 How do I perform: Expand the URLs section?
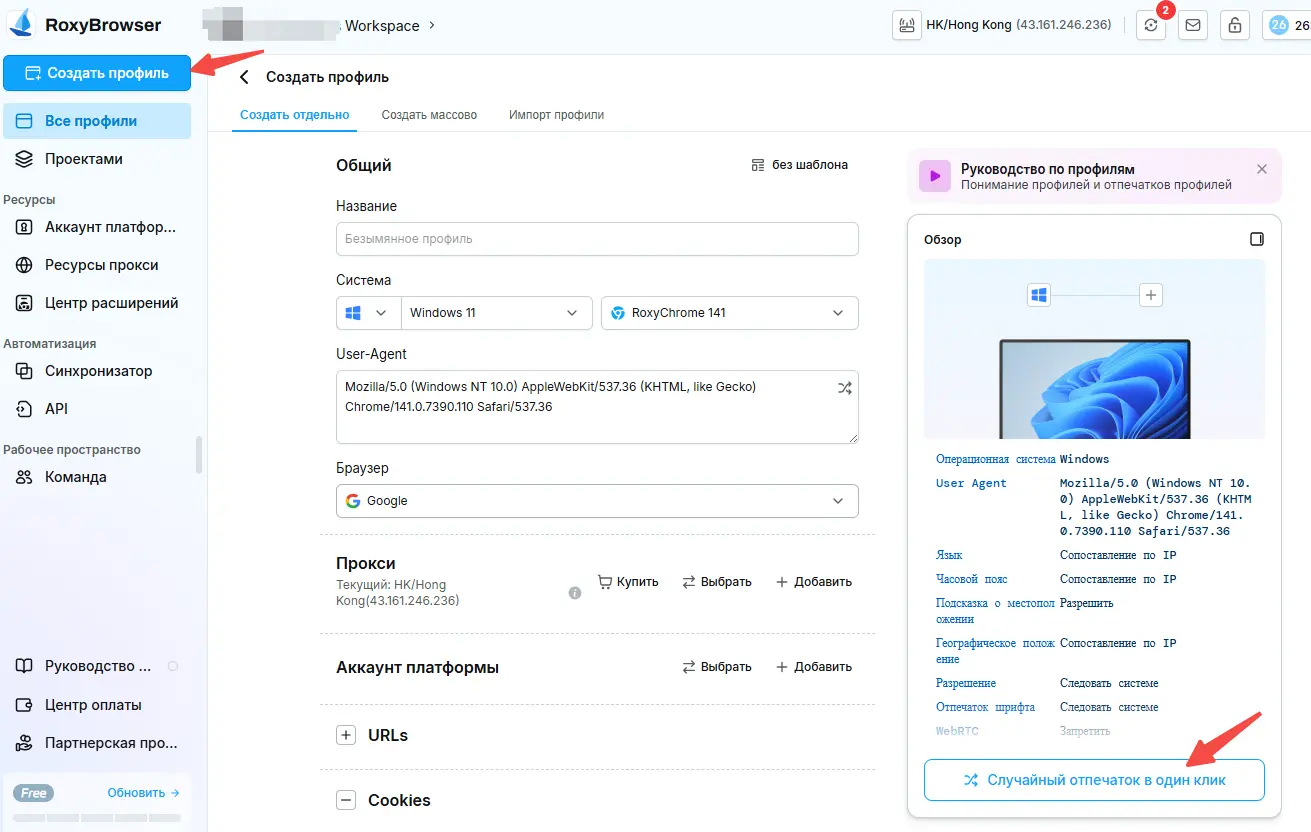(x=346, y=735)
